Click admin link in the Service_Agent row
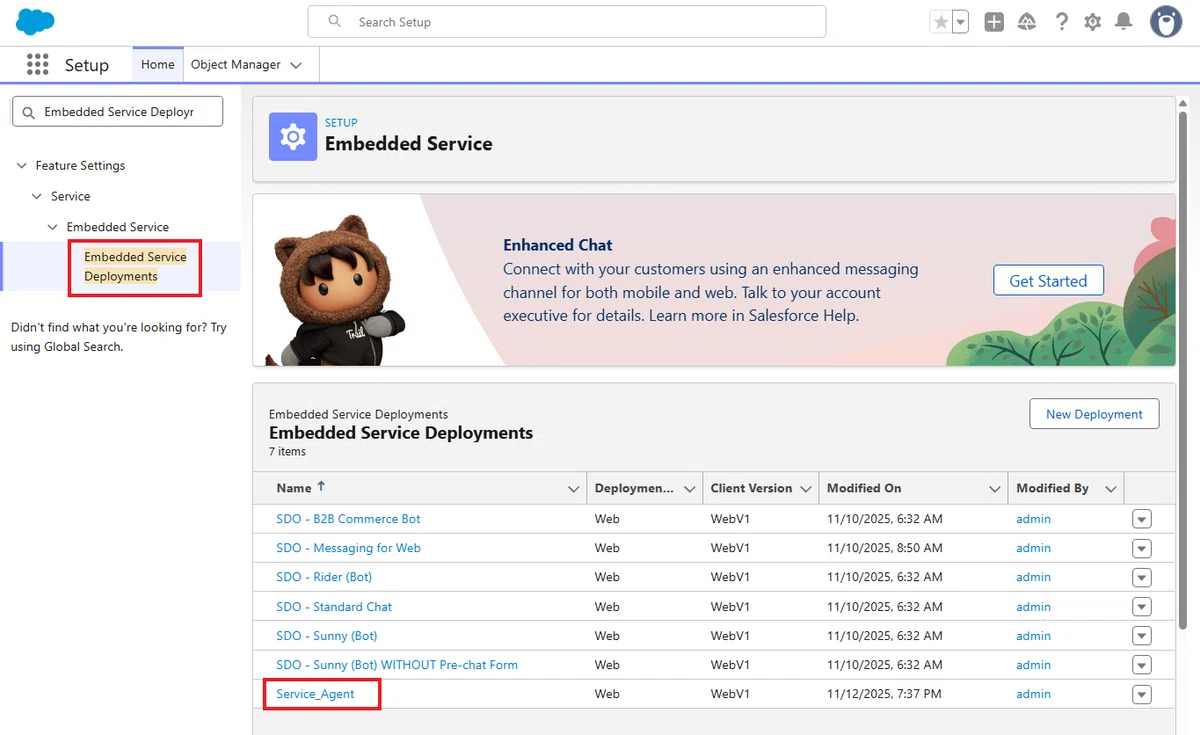This screenshot has width=1200, height=735. point(1033,694)
